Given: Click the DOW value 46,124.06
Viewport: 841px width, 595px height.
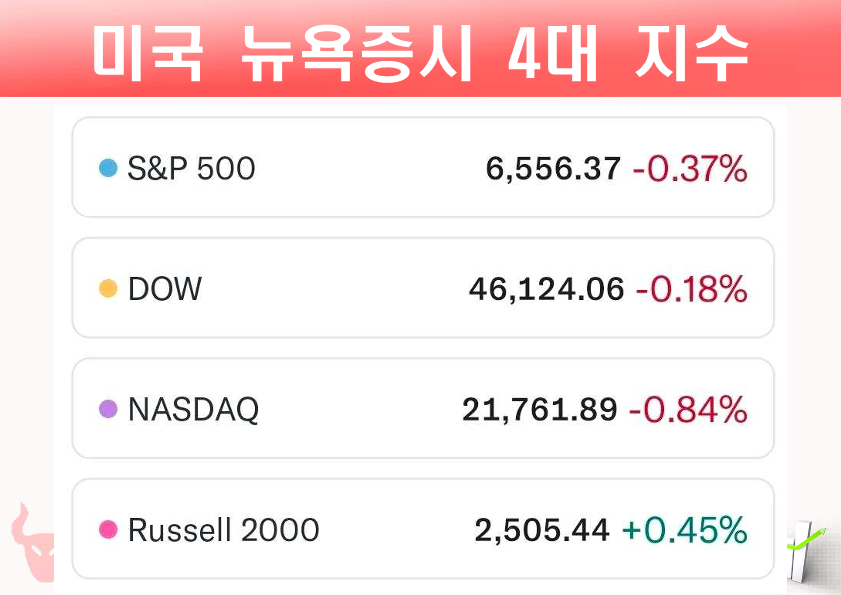Looking at the screenshot, I should coord(546,289).
